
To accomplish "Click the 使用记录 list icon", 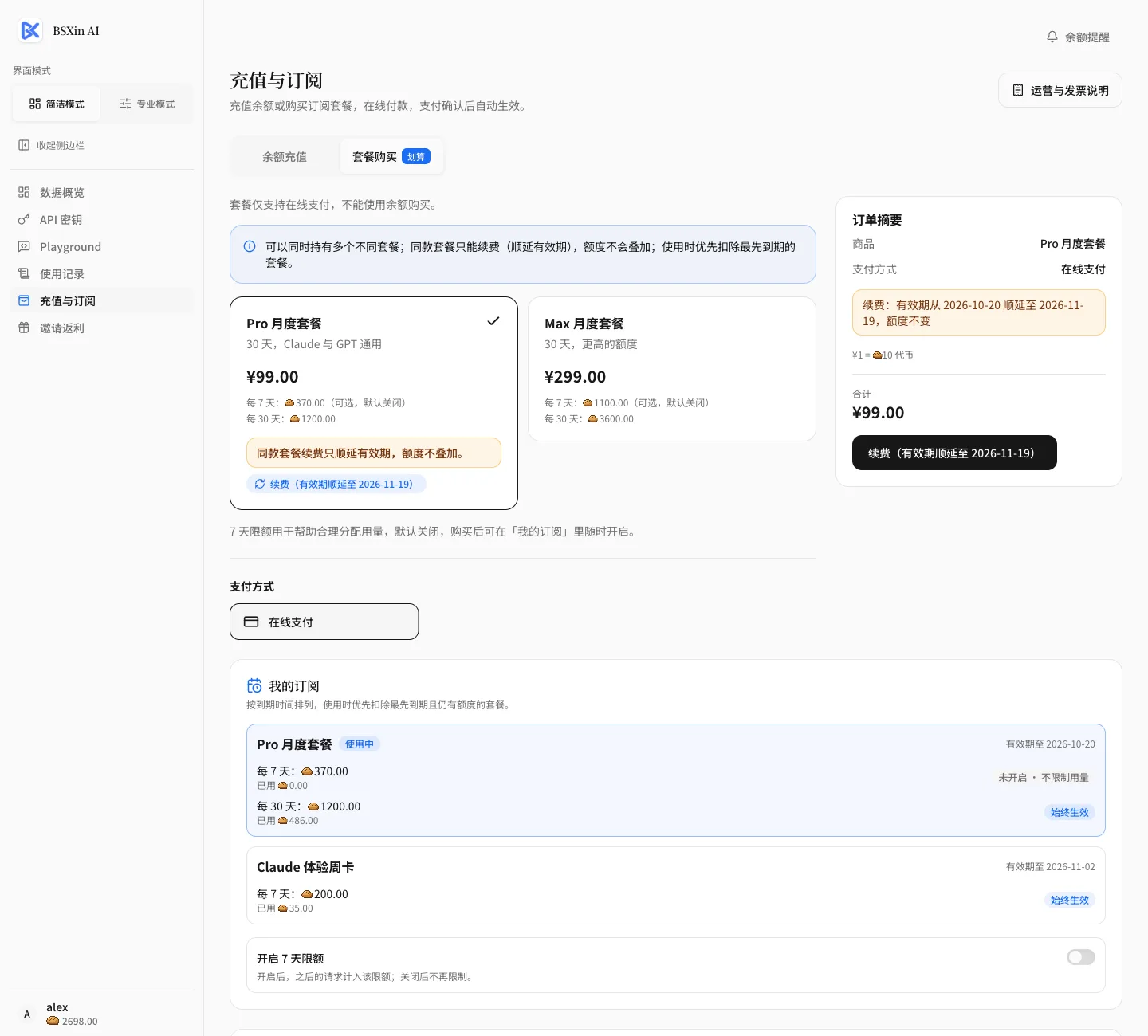I will (x=24, y=273).
